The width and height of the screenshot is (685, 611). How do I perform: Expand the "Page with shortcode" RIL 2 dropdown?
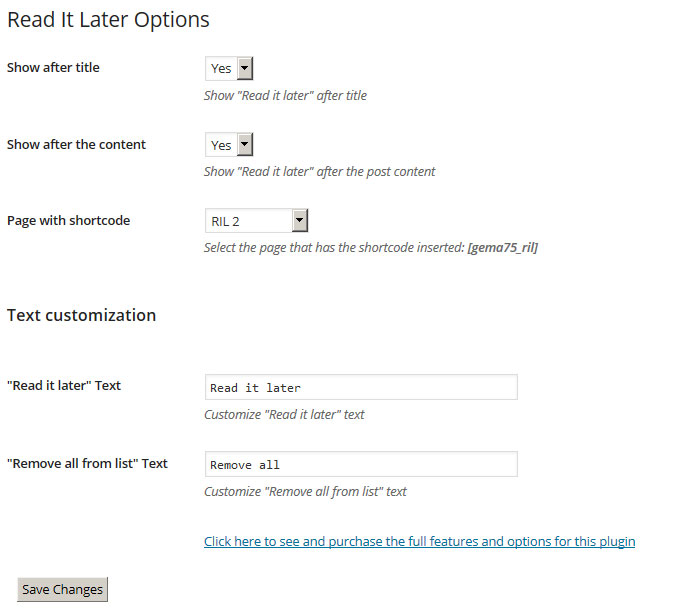(x=256, y=221)
